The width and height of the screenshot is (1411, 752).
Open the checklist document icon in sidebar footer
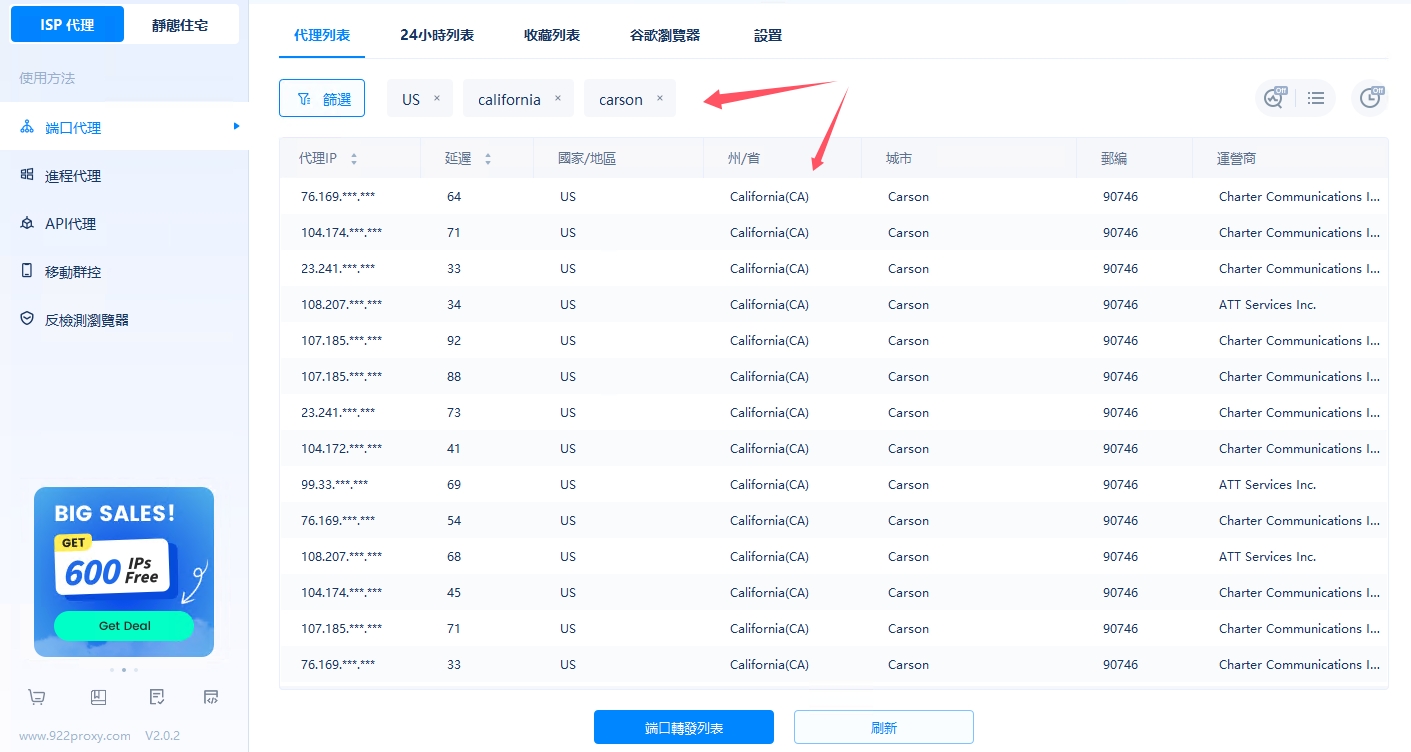[x=157, y=697]
